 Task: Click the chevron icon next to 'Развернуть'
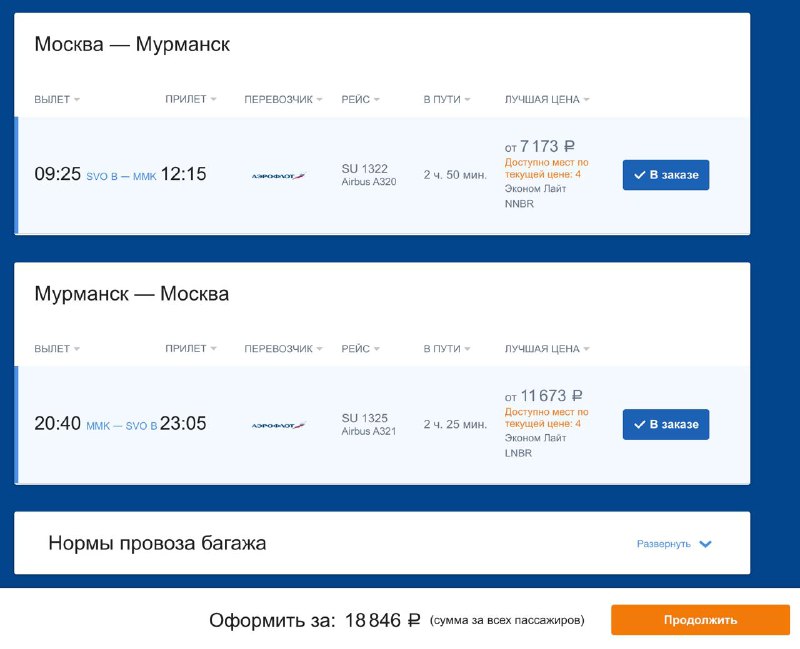[x=705, y=544]
